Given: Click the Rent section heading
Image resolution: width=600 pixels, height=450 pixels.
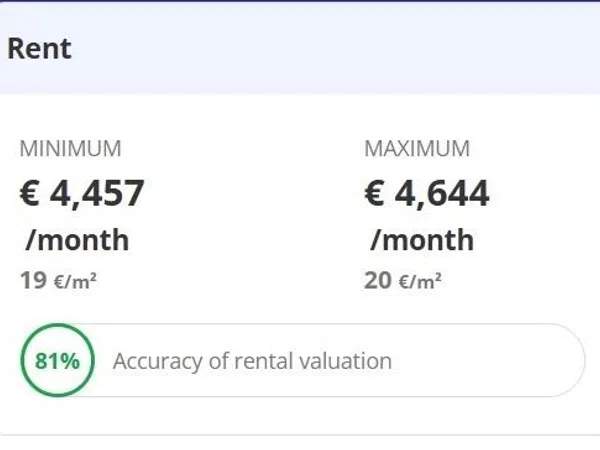Looking at the screenshot, I should click(39, 49).
